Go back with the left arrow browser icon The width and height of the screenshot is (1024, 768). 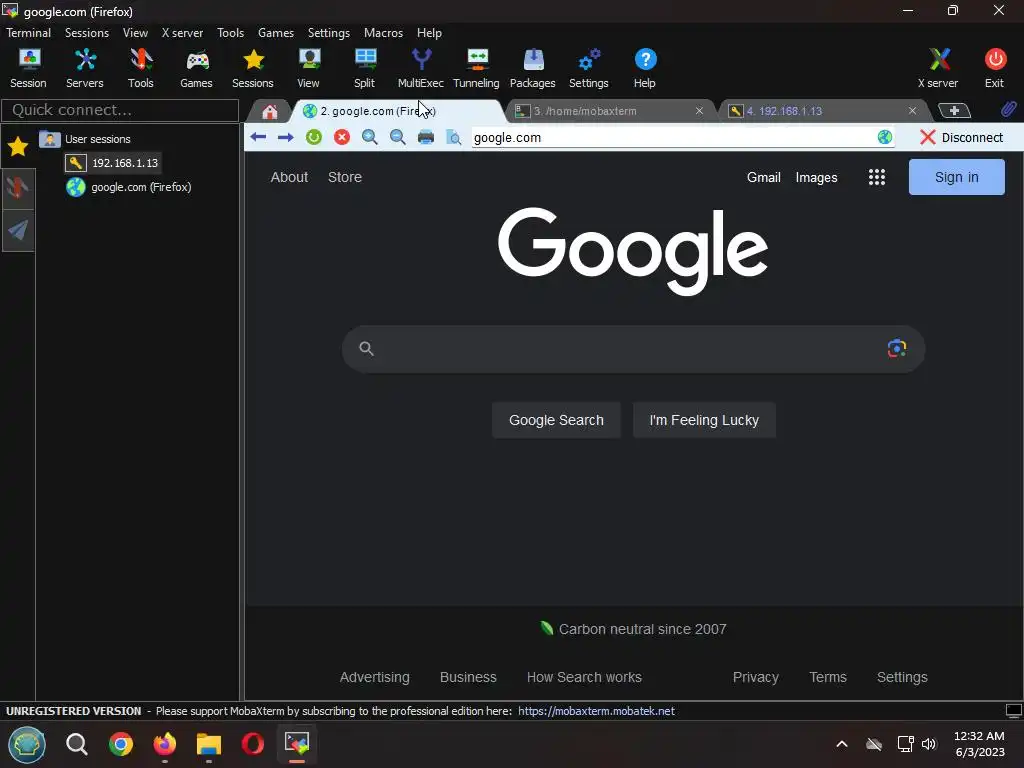pos(258,137)
